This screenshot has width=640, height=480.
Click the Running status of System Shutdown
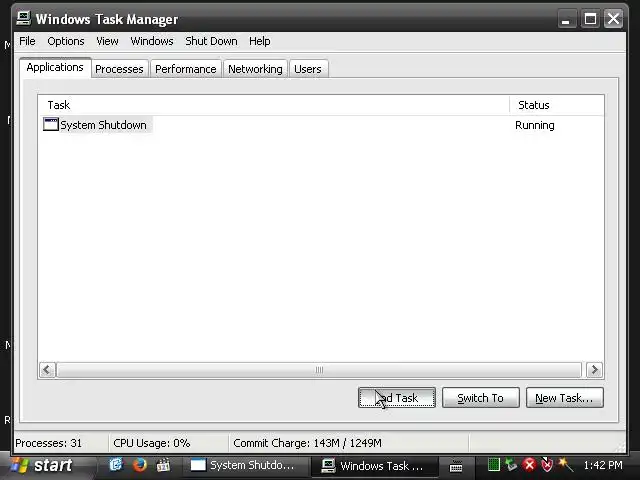point(535,125)
